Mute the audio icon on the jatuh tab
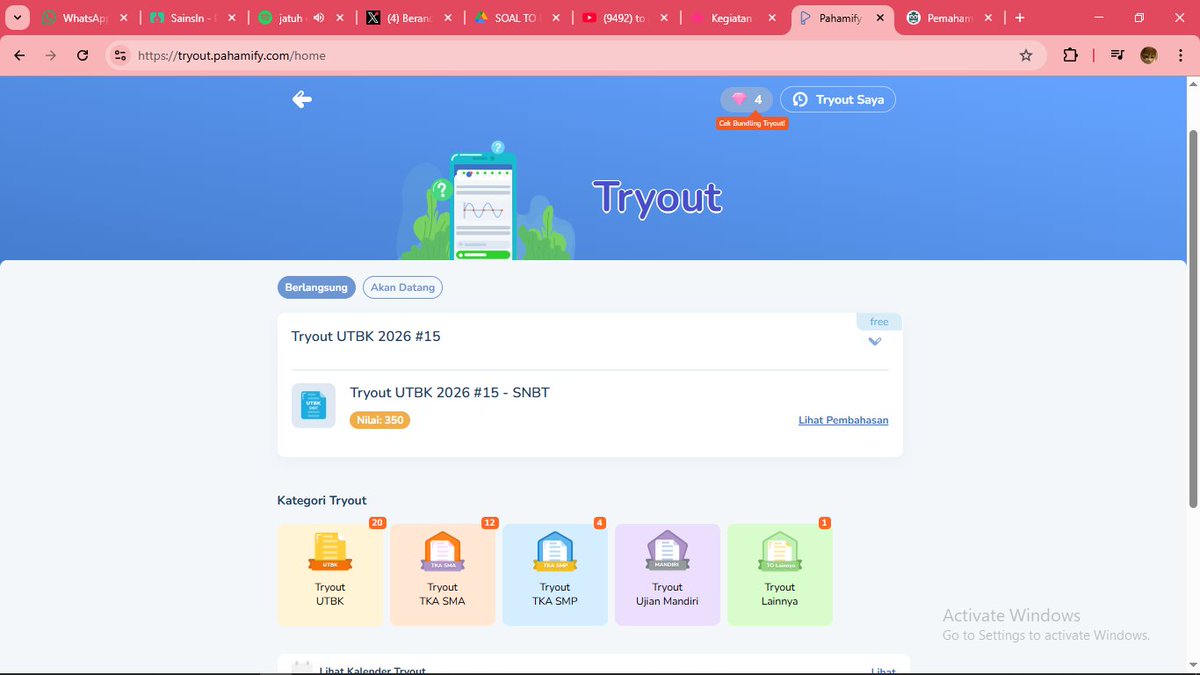Viewport: 1200px width, 675px height. 318,18
